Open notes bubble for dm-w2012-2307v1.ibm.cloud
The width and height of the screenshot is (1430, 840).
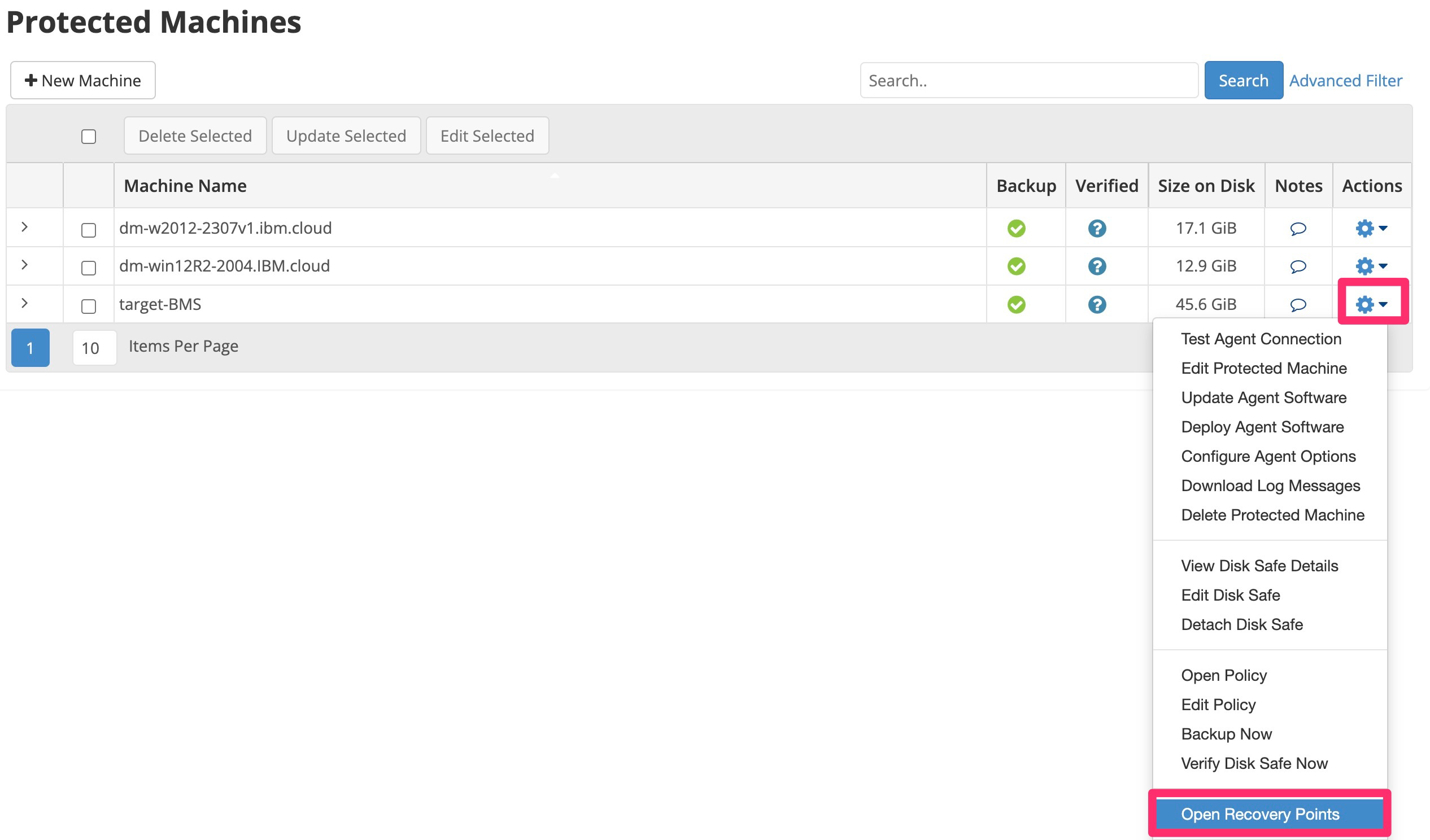pyautogui.click(x=1298, y=229)
